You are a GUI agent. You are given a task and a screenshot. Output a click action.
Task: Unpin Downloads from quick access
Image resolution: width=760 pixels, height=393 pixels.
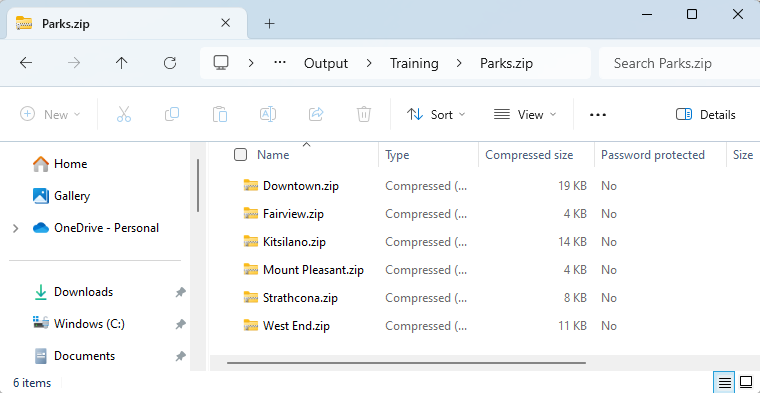pos(180,292)
